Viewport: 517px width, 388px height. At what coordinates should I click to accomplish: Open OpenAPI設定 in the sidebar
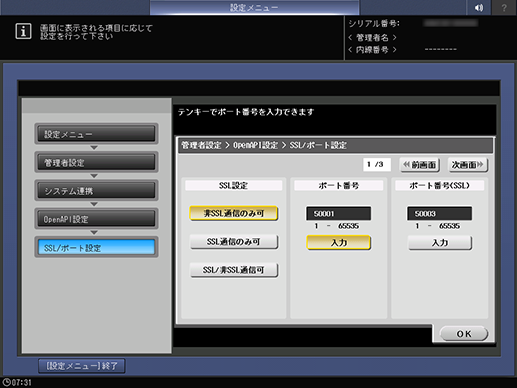point(96,219)
